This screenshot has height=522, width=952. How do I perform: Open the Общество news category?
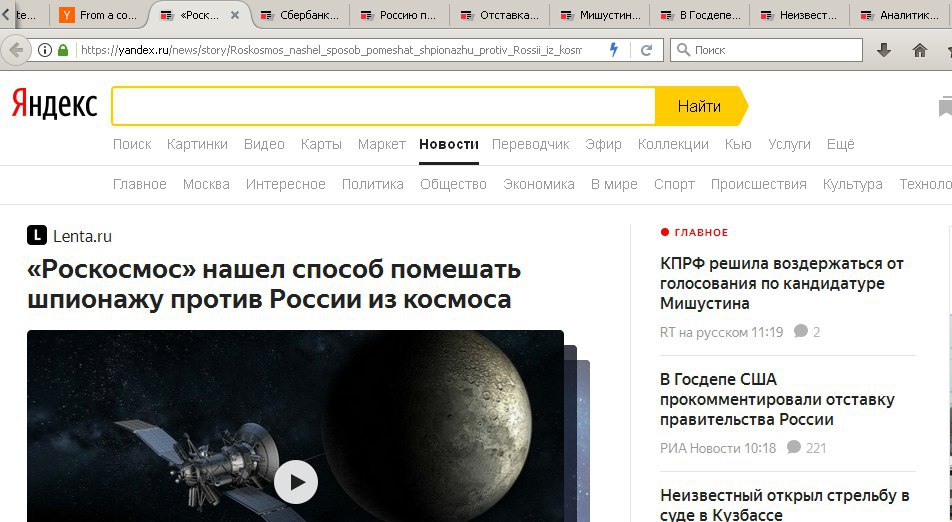coord(454,185)
